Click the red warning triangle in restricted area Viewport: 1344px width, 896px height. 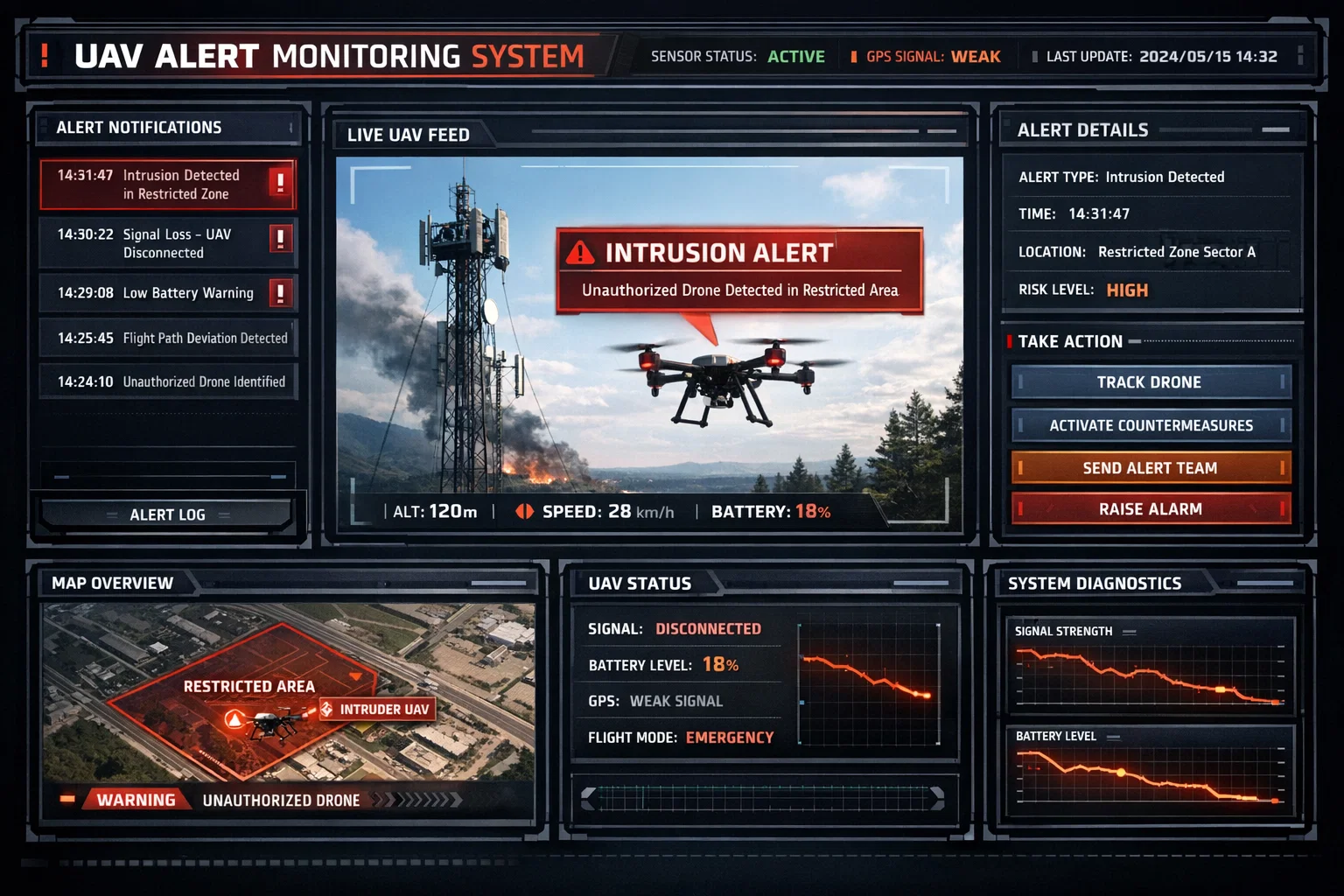click(234, 720)
